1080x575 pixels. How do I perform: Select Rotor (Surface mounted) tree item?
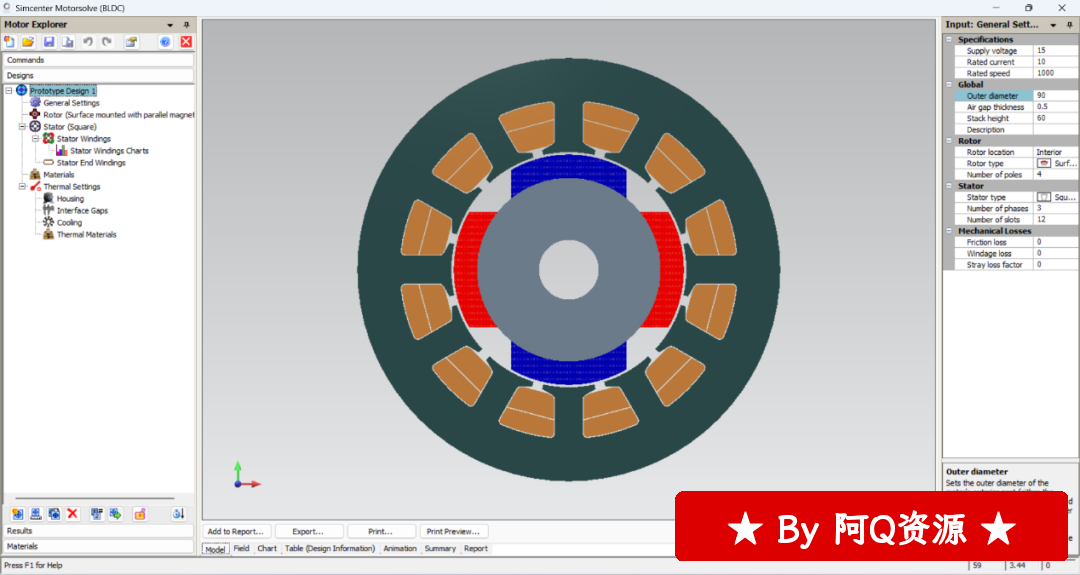click(118, 115)
